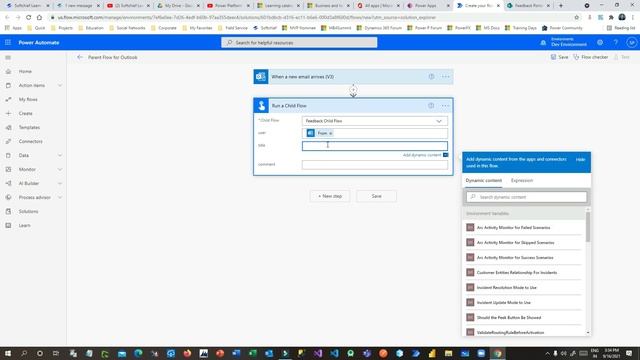Expand the Data sidebar chevron

tap(60, 156)
